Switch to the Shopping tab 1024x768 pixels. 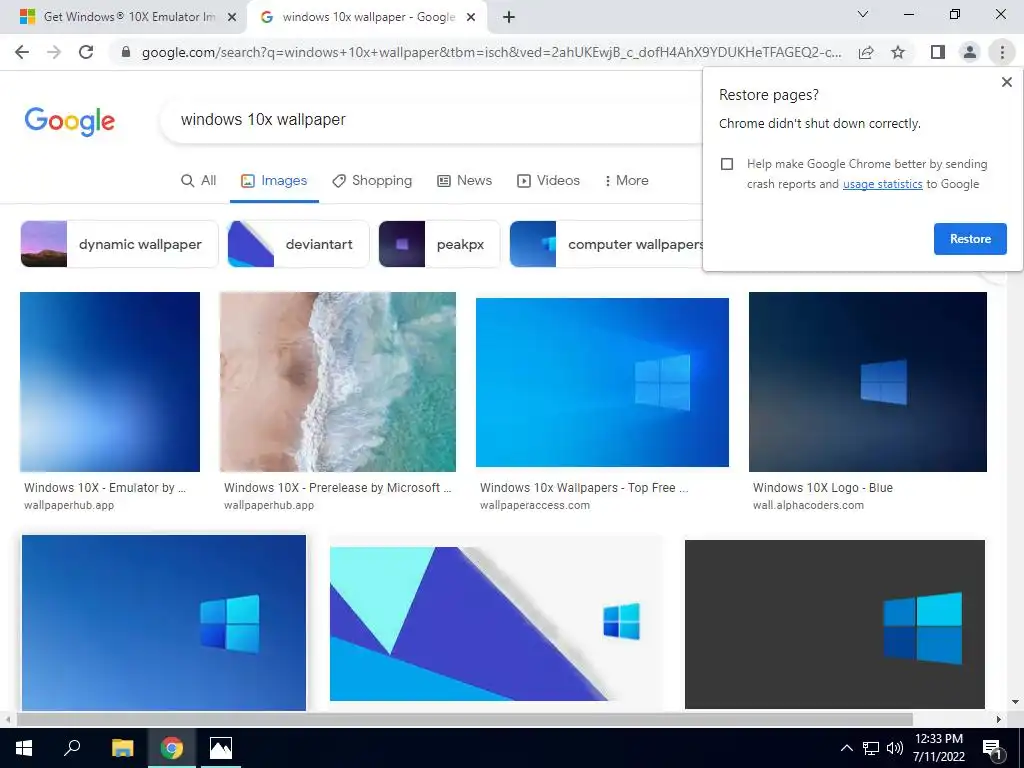click(372, 181)
